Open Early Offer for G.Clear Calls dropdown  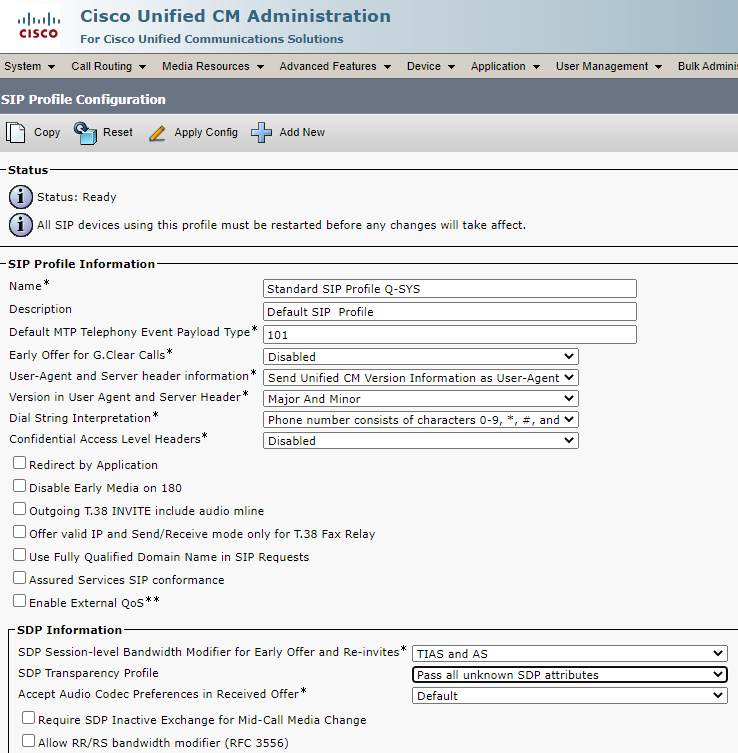pos(420,357)
